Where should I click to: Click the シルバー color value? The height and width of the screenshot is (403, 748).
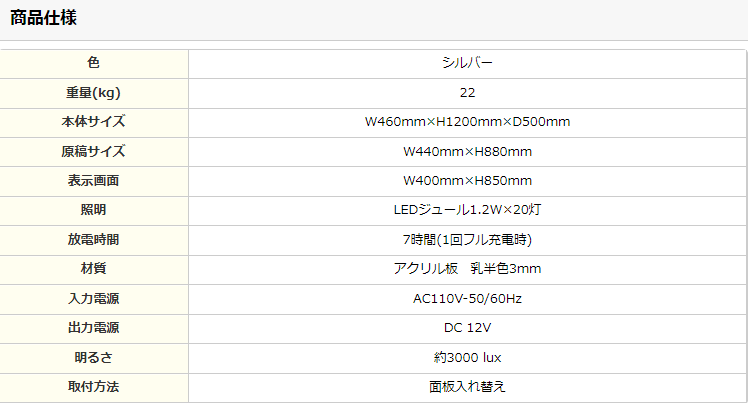coord(467,63)
